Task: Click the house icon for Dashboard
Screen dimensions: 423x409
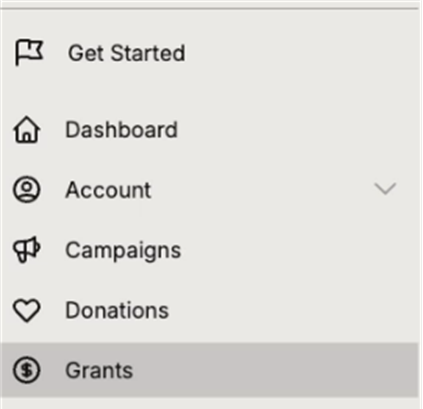Action: point(27,130)
